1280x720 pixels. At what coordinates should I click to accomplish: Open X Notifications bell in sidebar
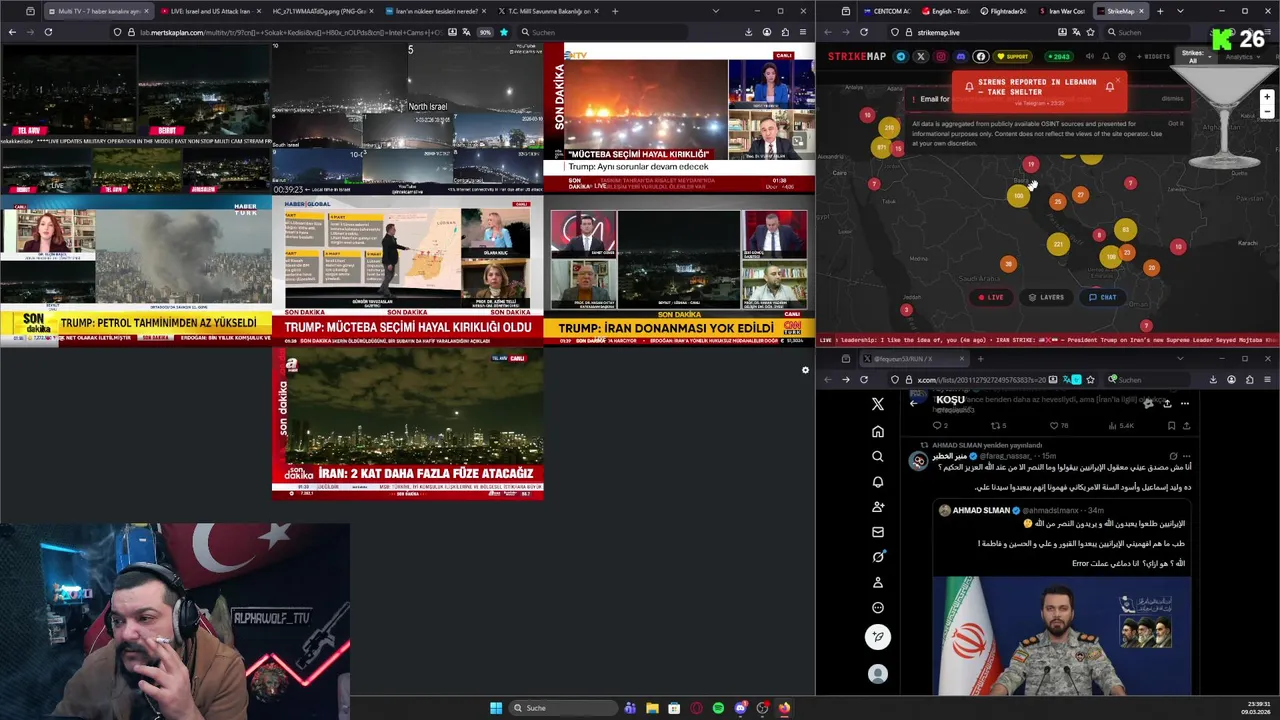coord(878,481)
